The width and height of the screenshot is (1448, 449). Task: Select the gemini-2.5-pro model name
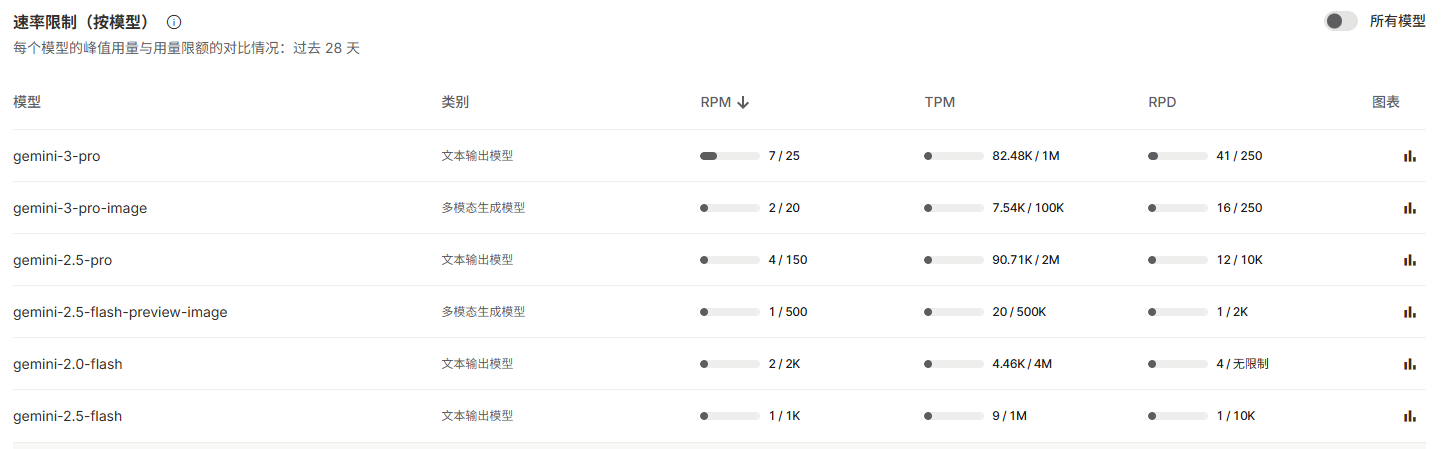pos(62,260)
